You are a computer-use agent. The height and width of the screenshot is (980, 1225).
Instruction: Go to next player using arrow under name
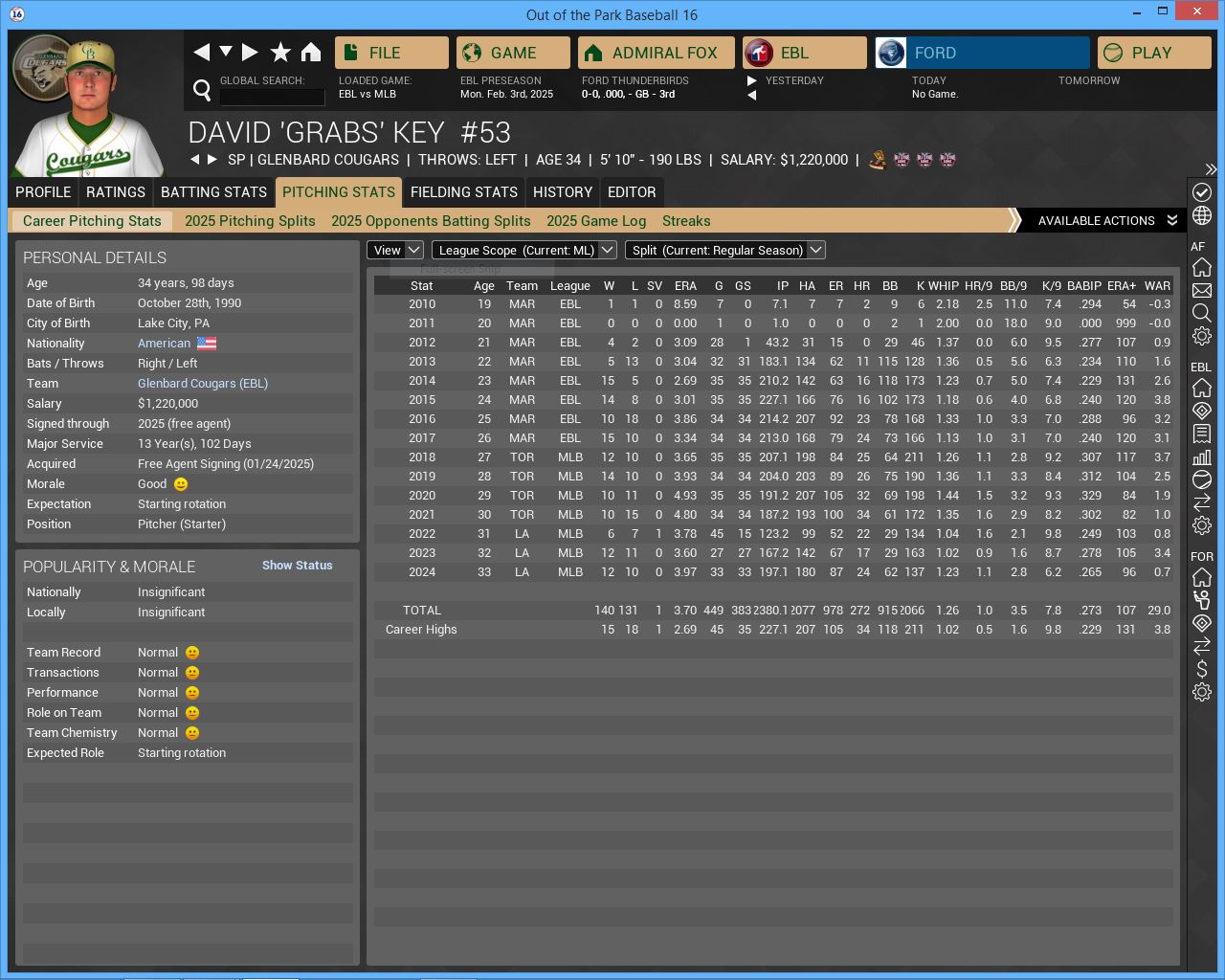[x=212, y=160]
